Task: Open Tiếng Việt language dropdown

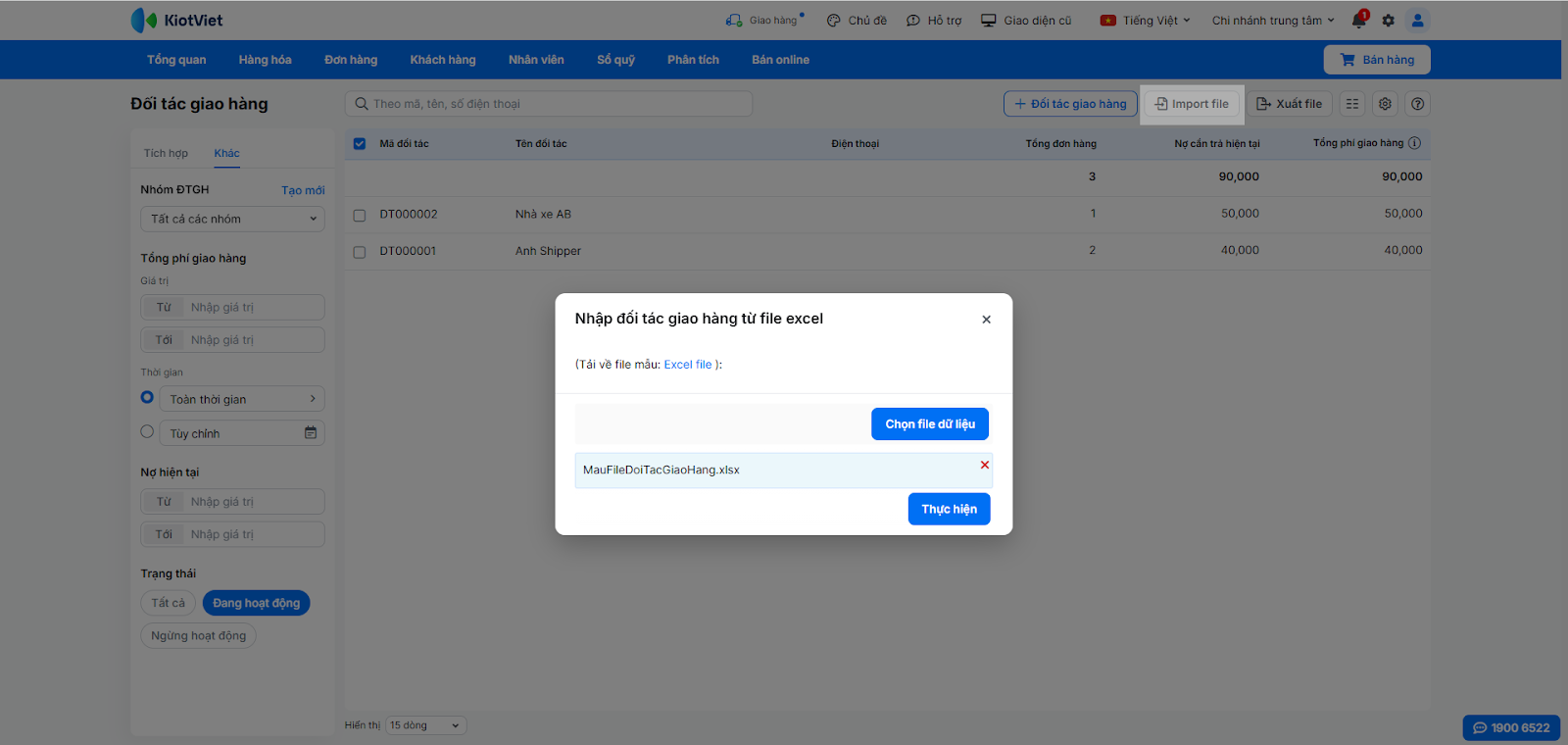Action: tap(1145, 21)
